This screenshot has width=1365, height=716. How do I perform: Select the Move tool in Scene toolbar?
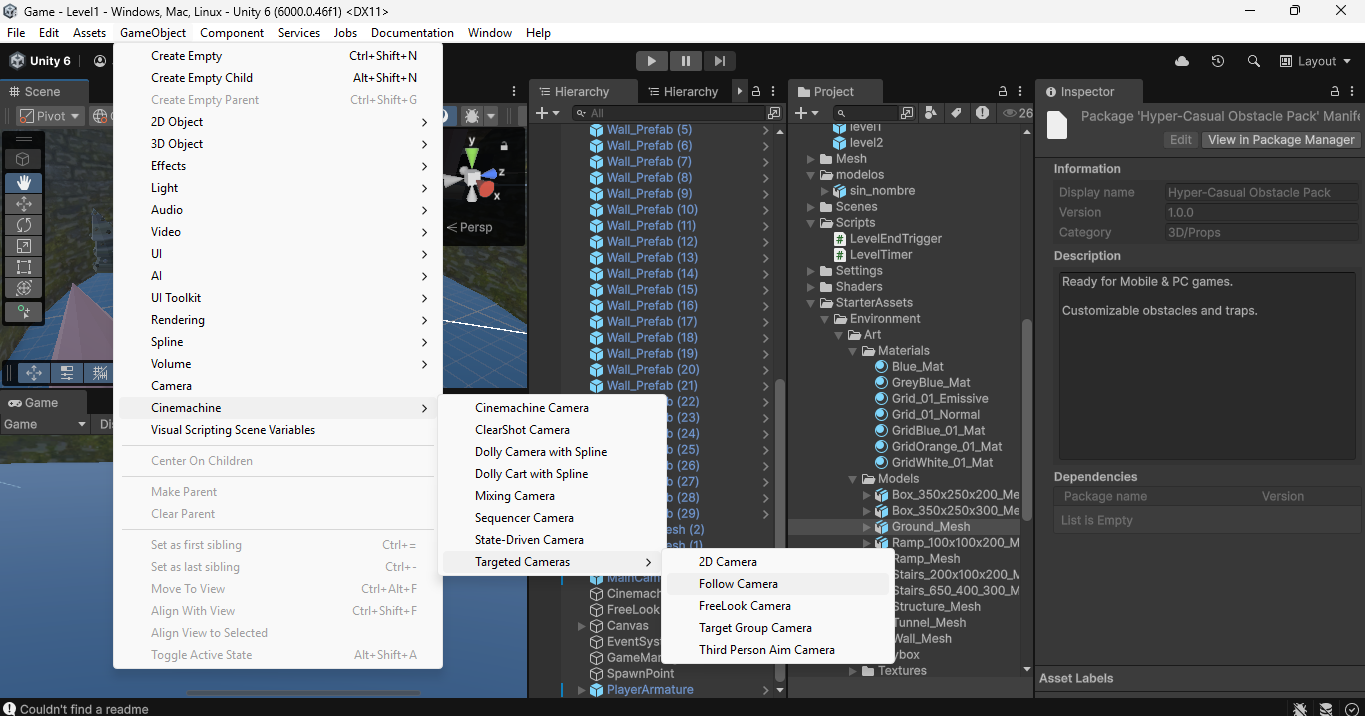23,203
